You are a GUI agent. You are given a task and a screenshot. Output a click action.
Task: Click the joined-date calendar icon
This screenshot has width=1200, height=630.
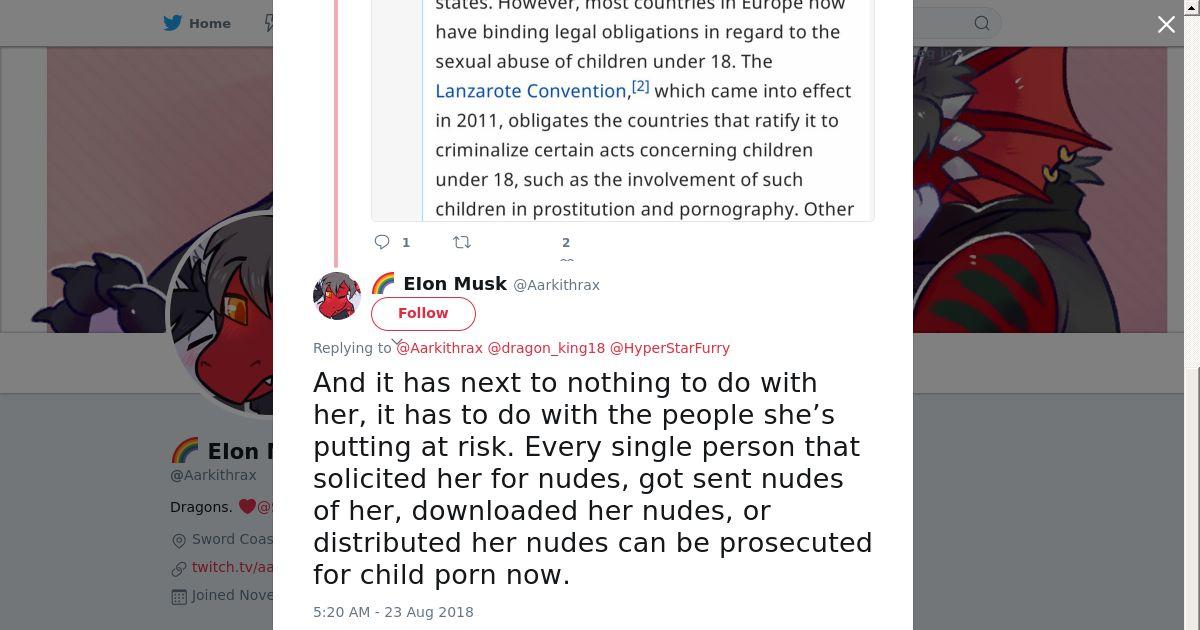pos(179,596)
